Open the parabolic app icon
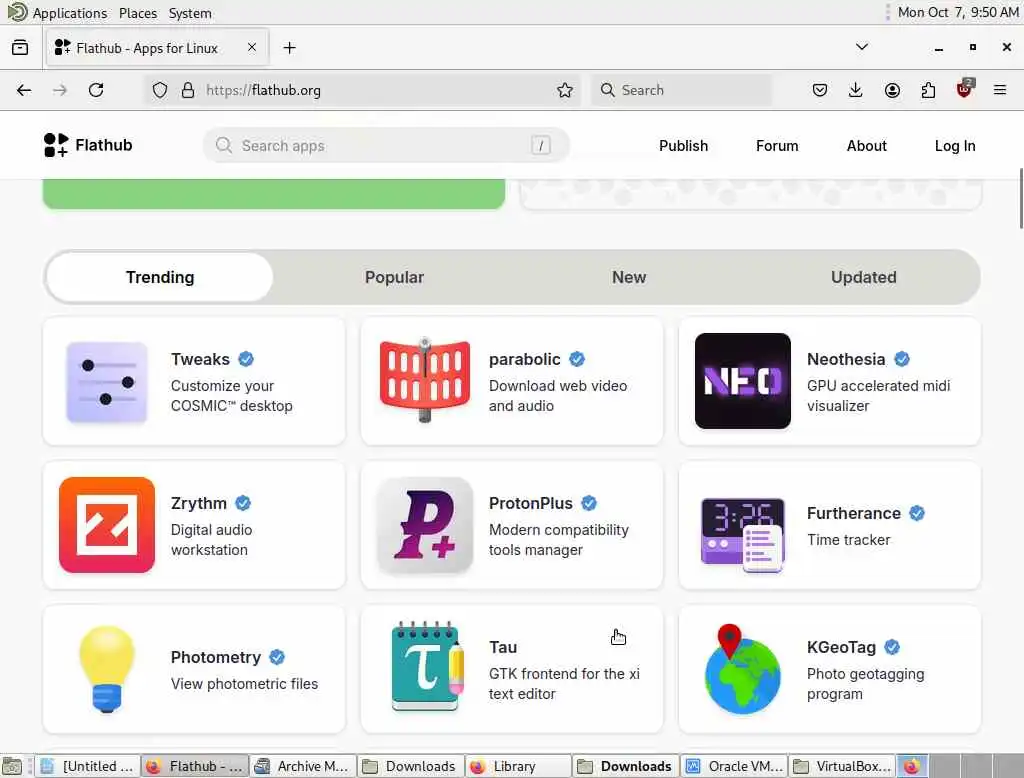Viewport: 1024px width, 778px height. pyautogui.click(x=424, y=381)
